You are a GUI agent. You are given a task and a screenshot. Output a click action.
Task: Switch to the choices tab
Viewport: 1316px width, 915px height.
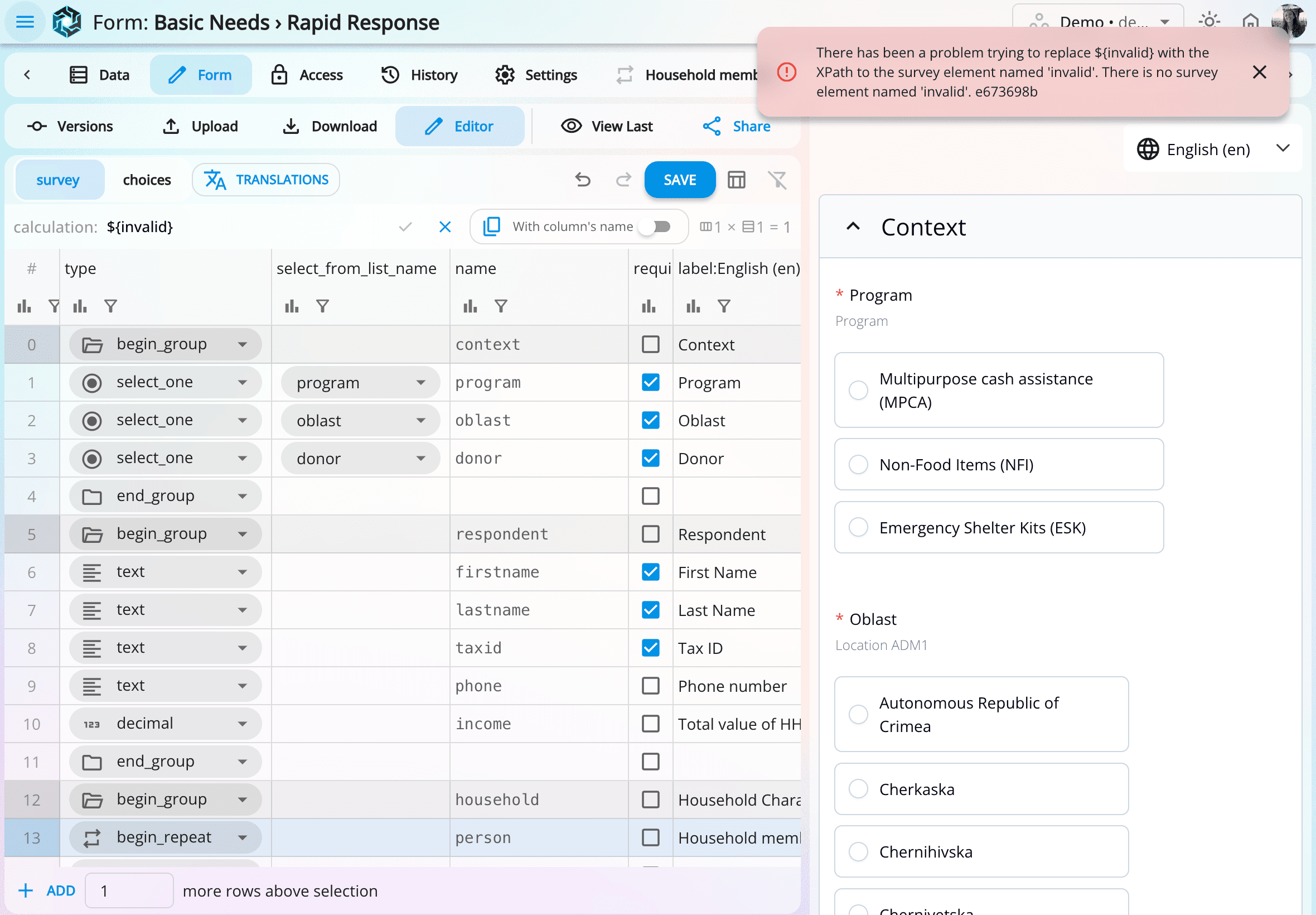coord(147,180)
